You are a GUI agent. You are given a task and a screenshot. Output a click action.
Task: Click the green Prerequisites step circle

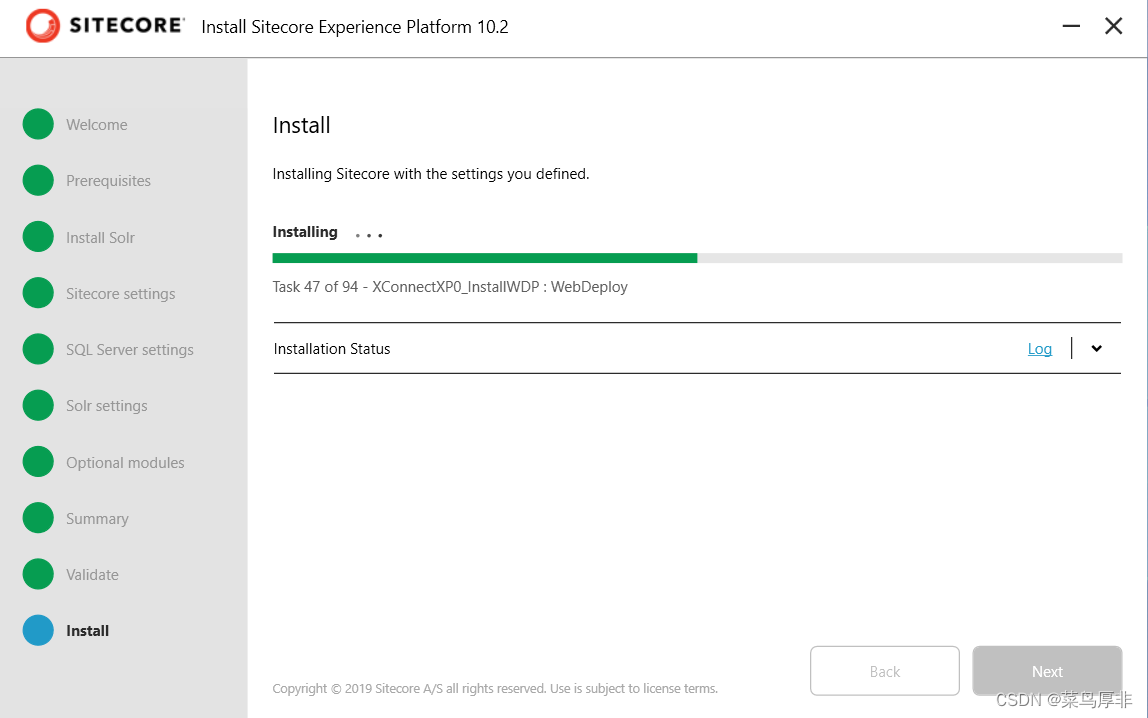(38, 181)
